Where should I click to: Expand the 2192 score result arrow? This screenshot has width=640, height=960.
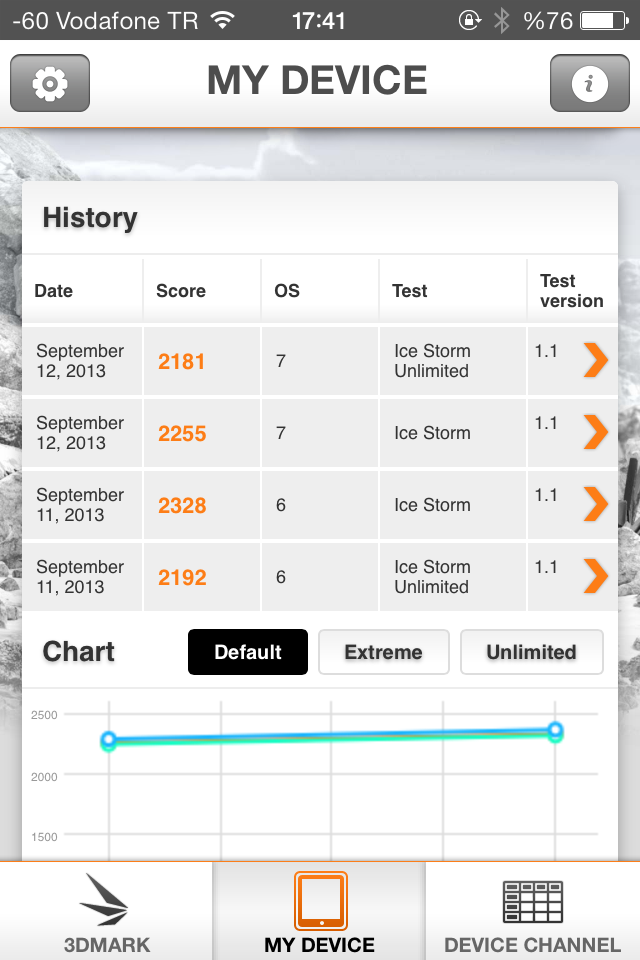595,576
